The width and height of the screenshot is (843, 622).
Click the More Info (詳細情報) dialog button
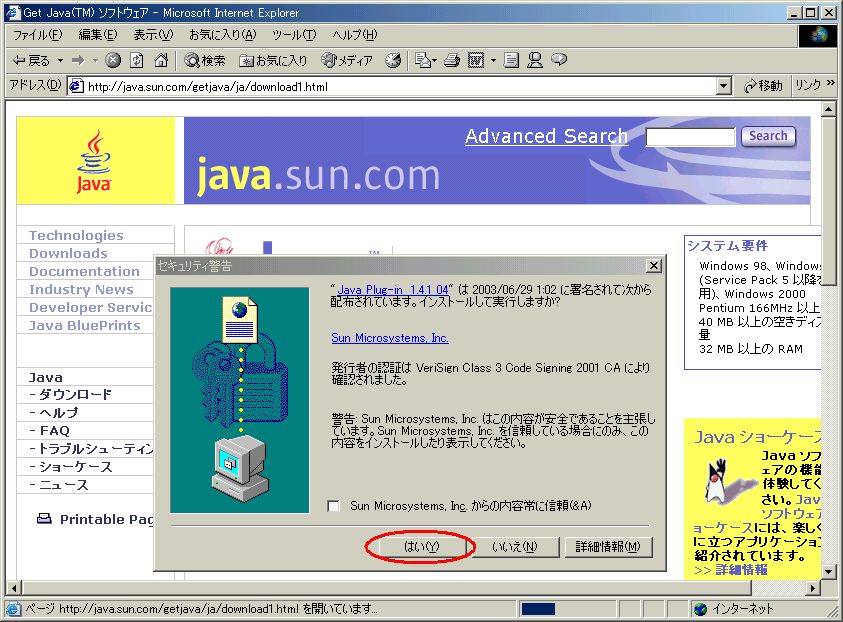(609, 547)
